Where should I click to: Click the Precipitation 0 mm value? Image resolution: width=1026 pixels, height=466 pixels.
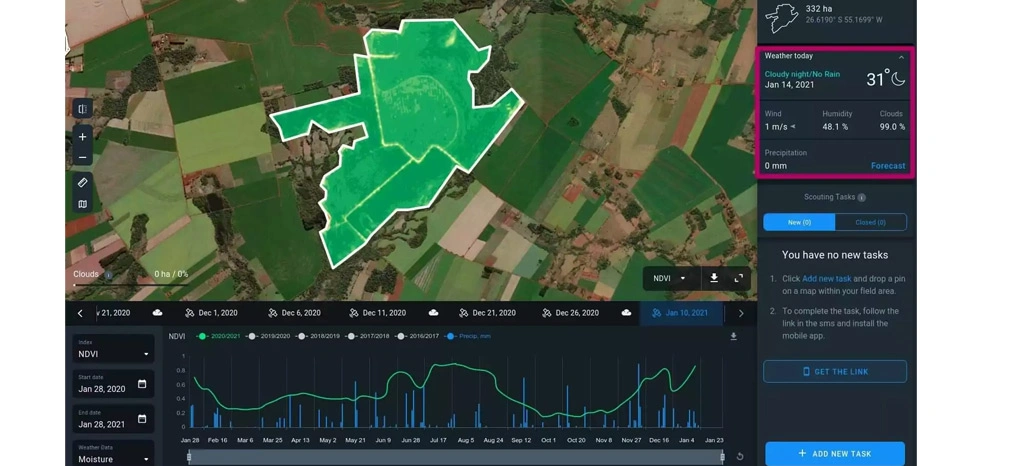776,166
